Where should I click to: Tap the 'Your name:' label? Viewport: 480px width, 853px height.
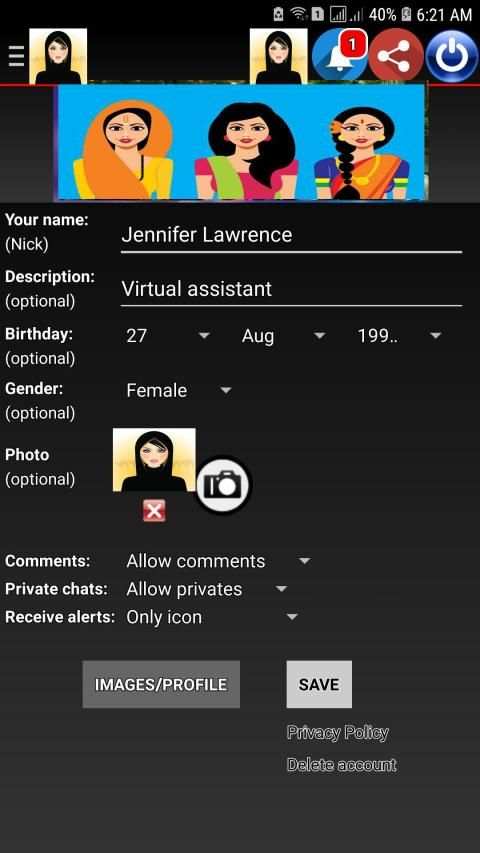tap(46, 220)
